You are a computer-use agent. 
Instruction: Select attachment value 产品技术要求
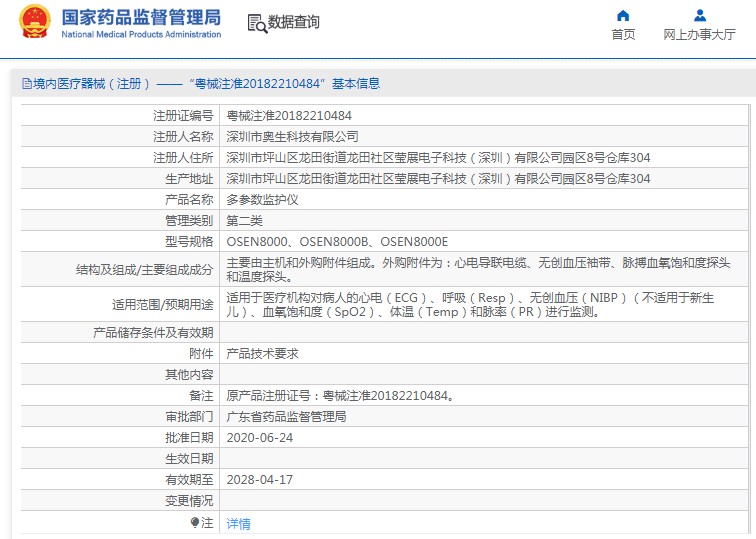262,354
